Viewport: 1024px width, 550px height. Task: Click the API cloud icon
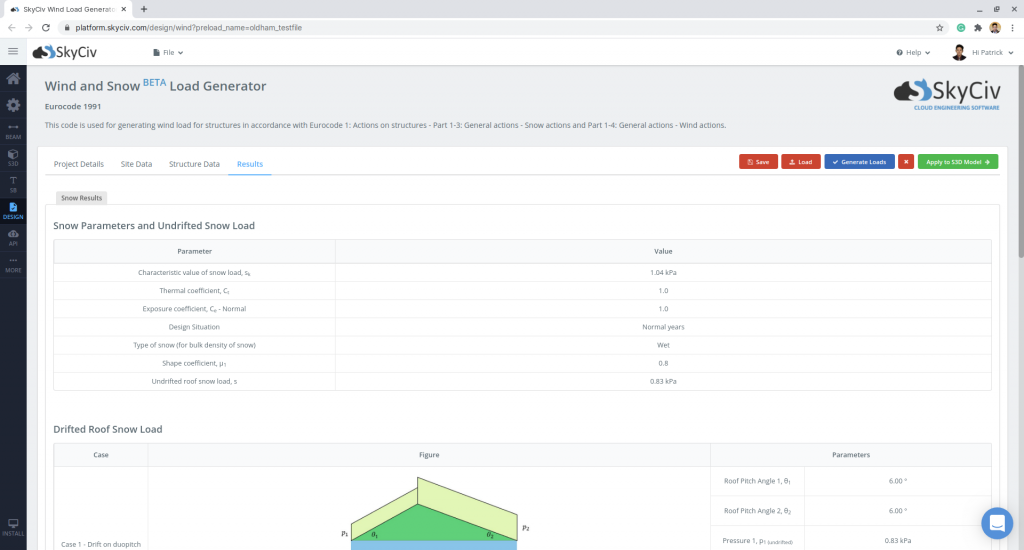point(13,236)
